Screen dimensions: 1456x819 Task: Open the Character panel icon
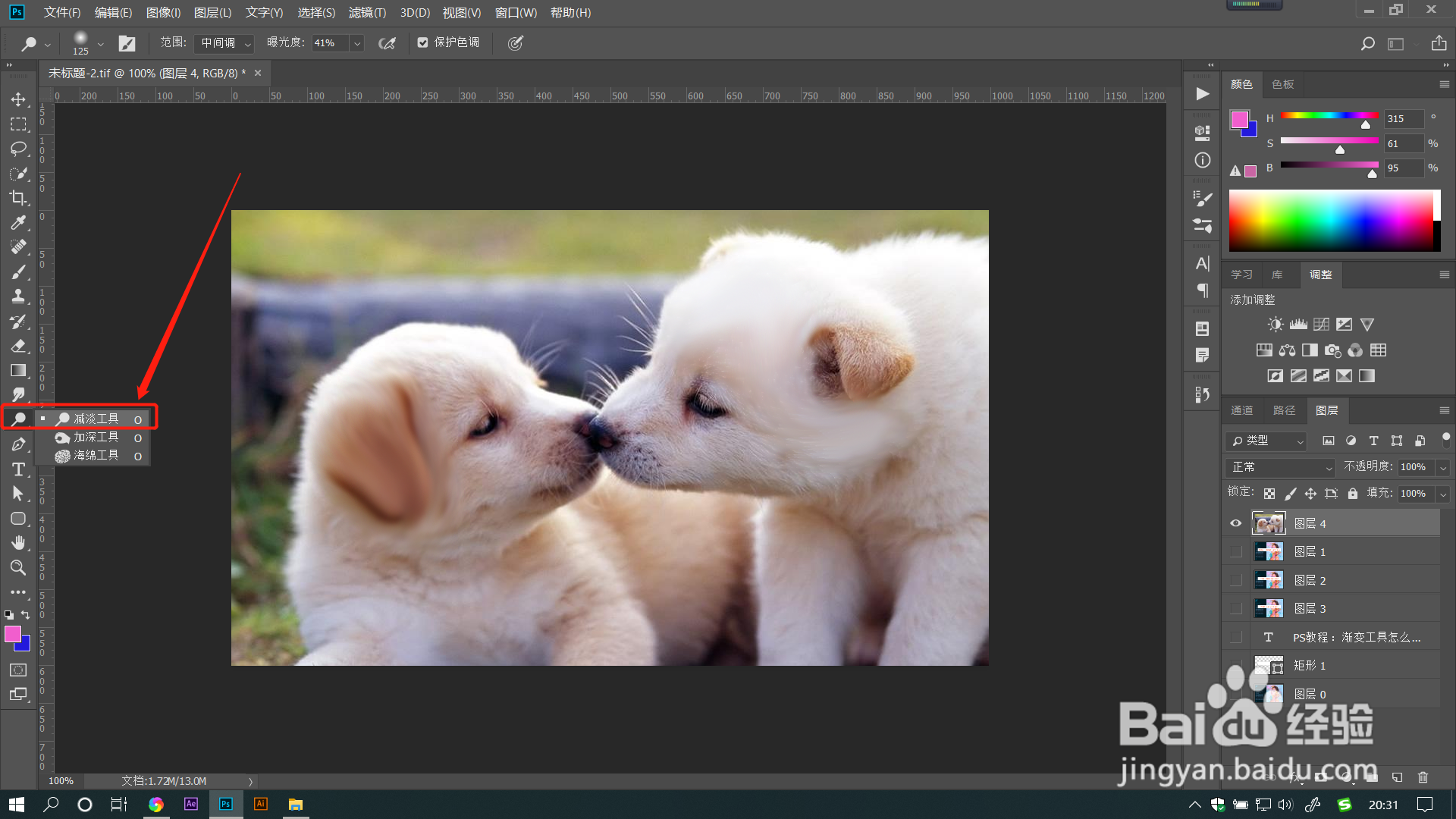[x=1202, y=263]
